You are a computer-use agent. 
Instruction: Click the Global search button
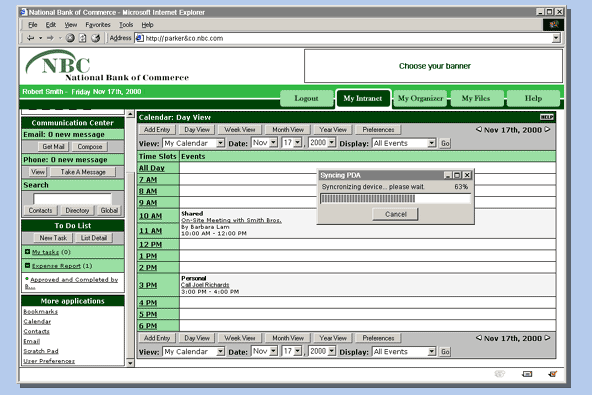point(109,210)
